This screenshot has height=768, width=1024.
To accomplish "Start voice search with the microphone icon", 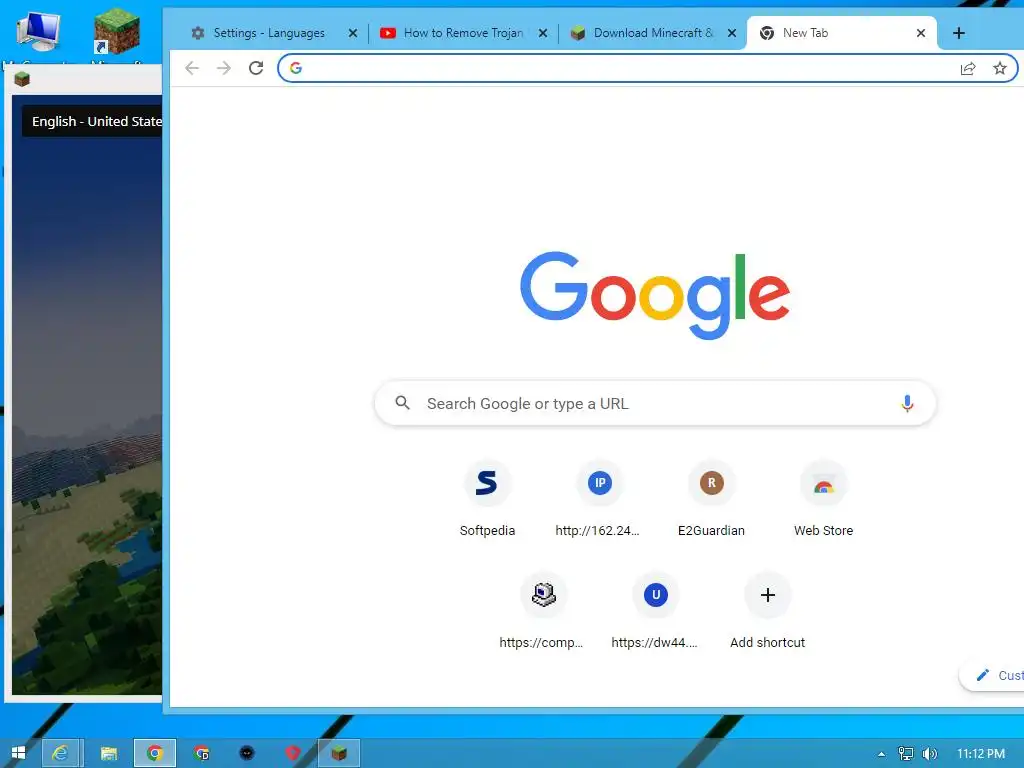I will 907,404.
